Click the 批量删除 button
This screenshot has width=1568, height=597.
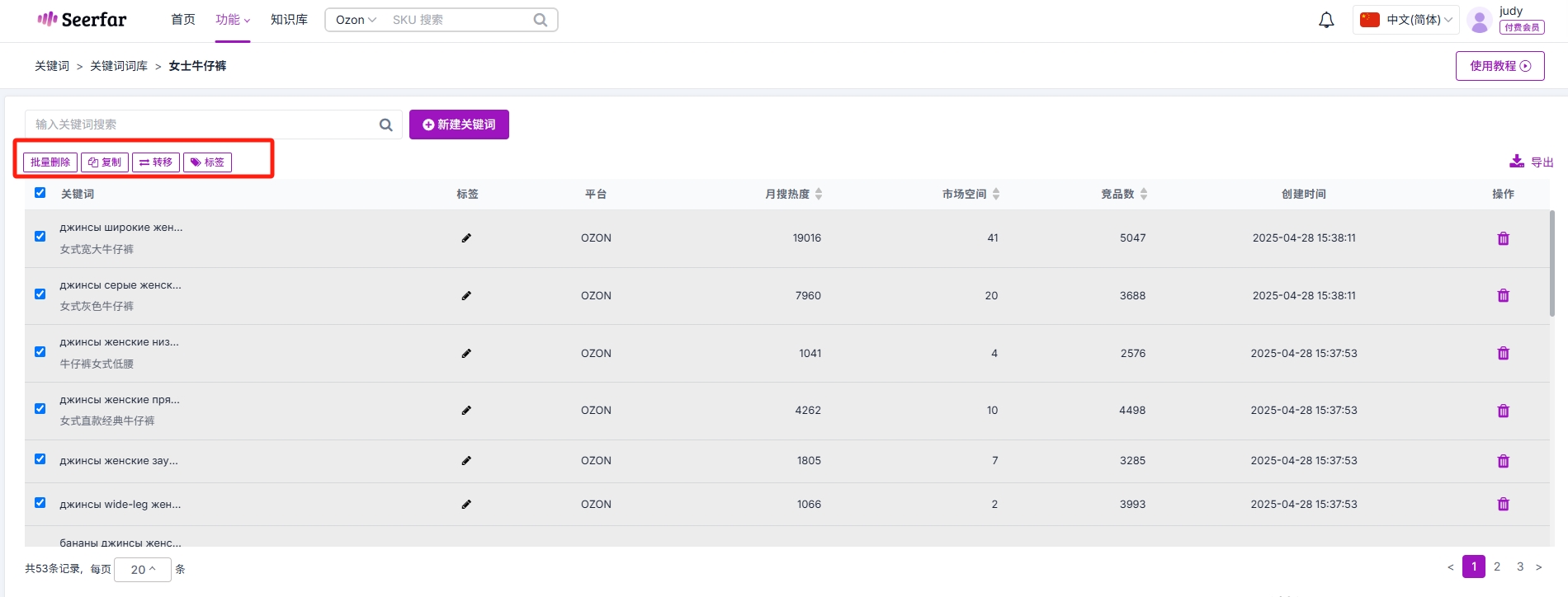point(50,162)
